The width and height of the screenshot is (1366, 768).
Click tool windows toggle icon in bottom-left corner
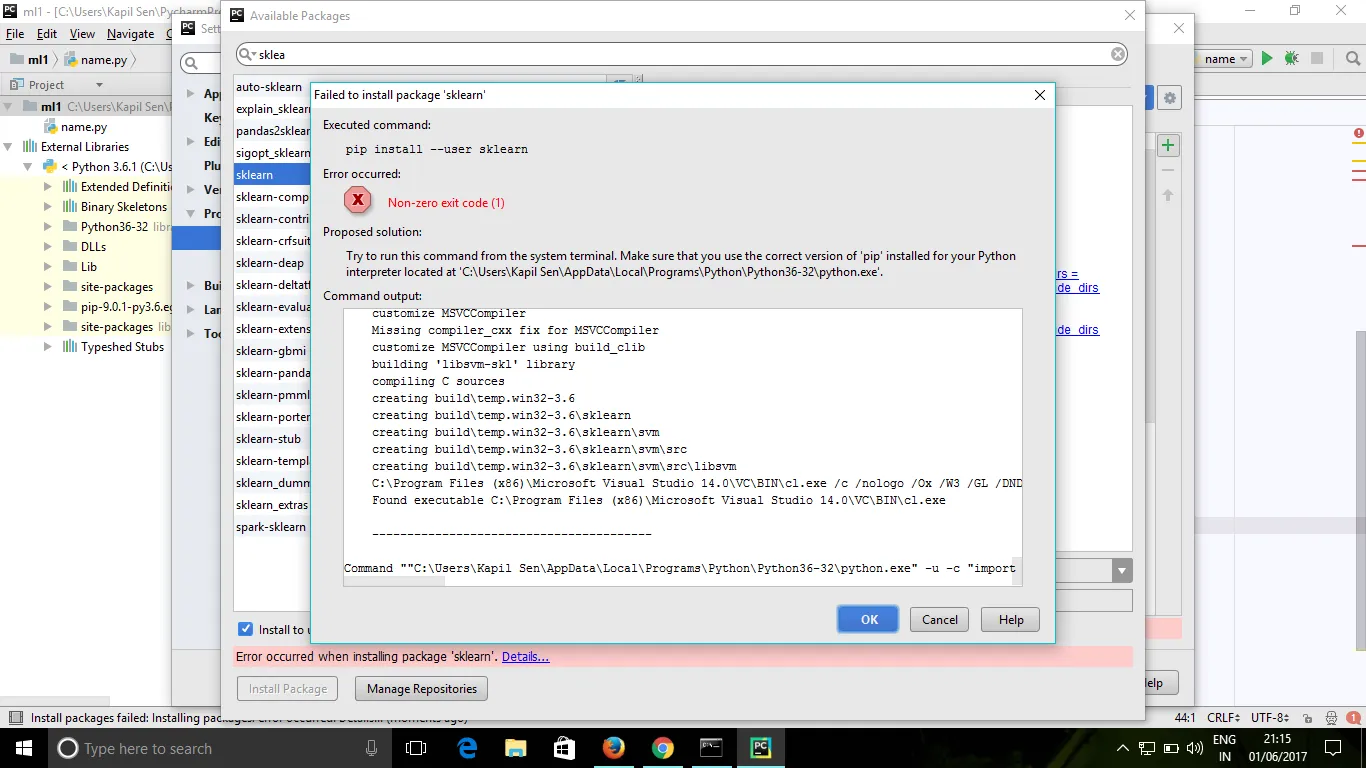[x=15, y=717]
